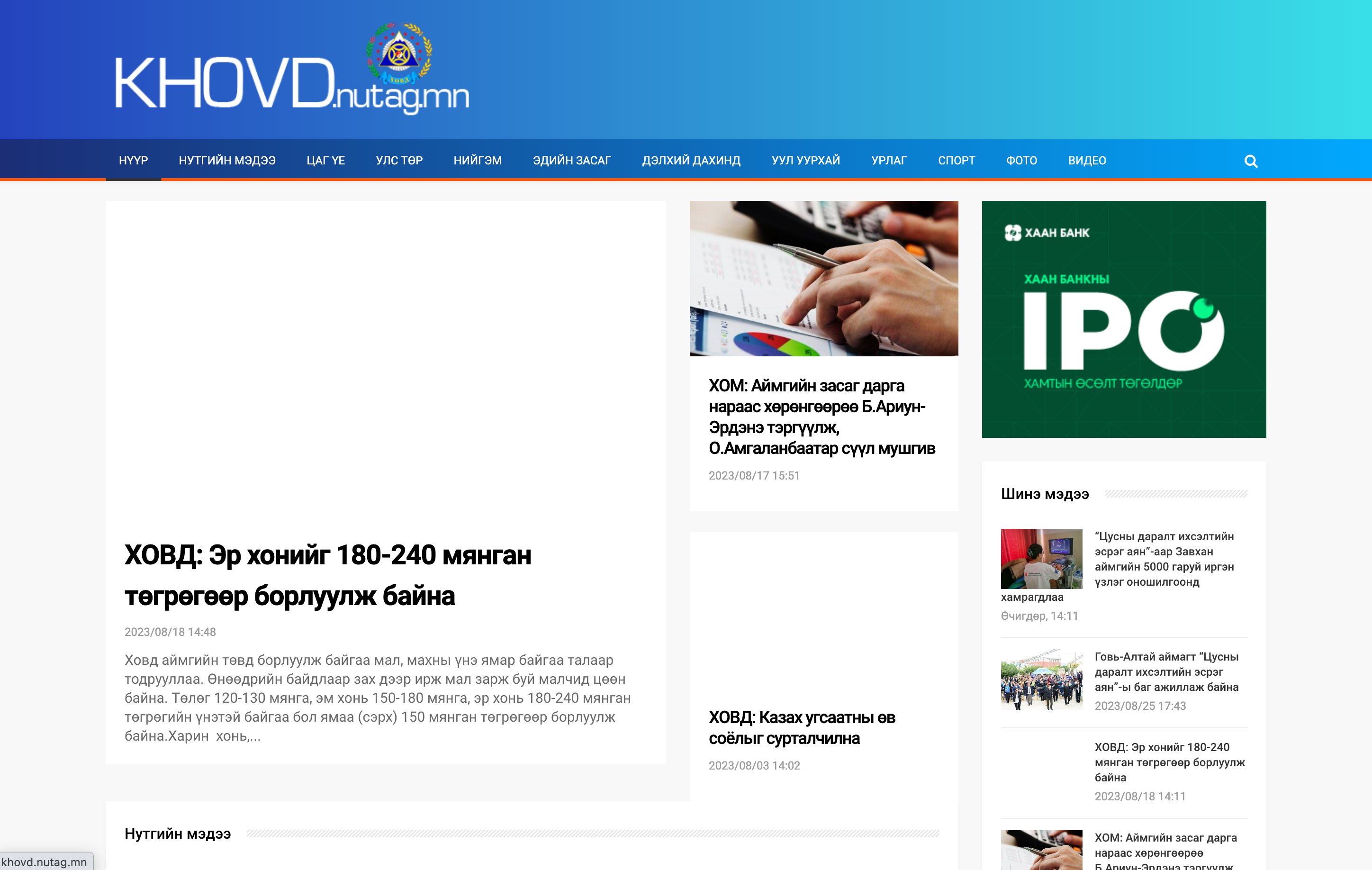Click the Khovd province emblem icon
The height and width of the screenshot is (870, 1372).
[x=399, y=53]
